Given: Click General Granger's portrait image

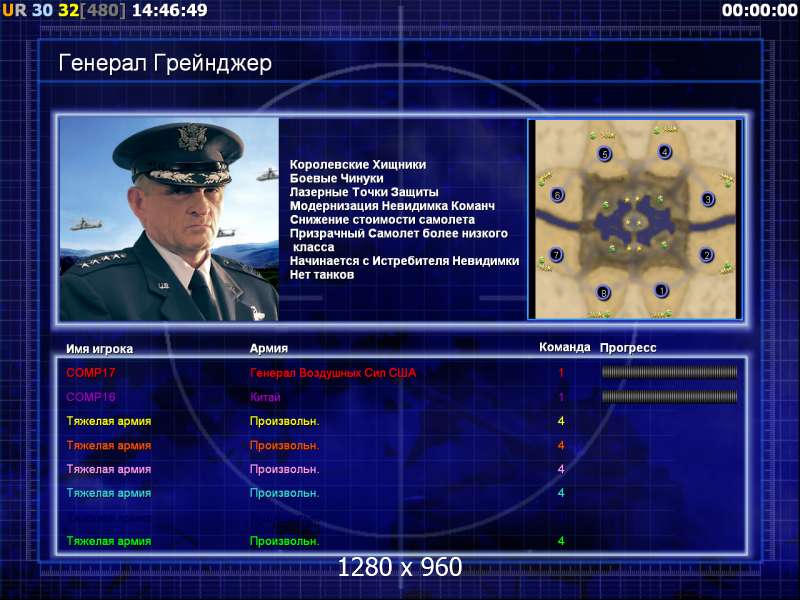Looking at the screenshot, I should pyautogui.click(x=169, y=219).
